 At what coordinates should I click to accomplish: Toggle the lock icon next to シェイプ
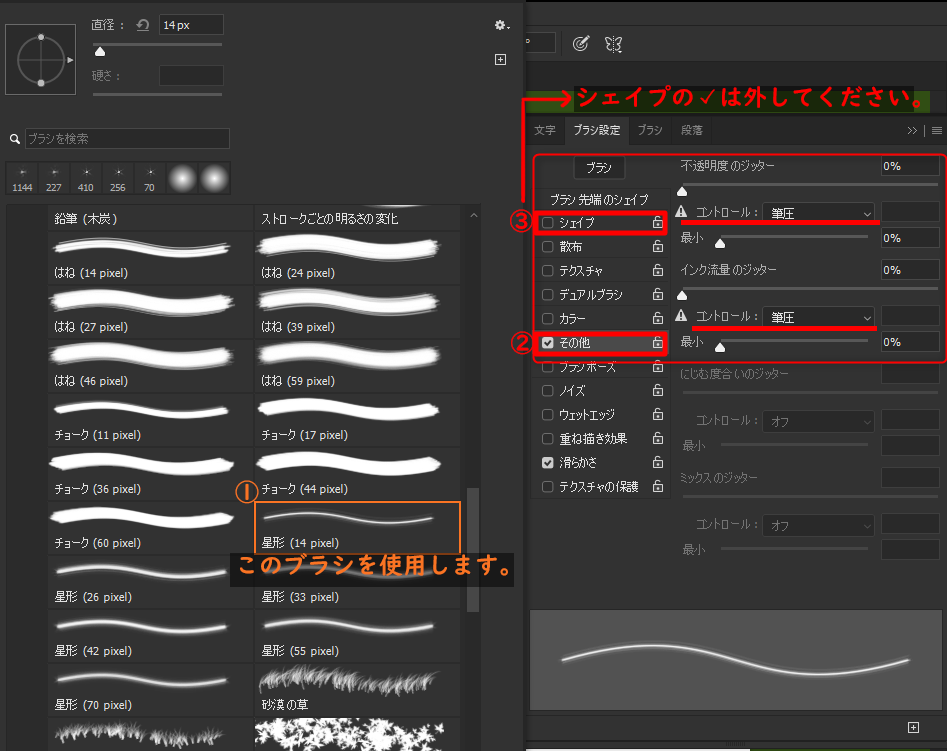tap(657, 223)
